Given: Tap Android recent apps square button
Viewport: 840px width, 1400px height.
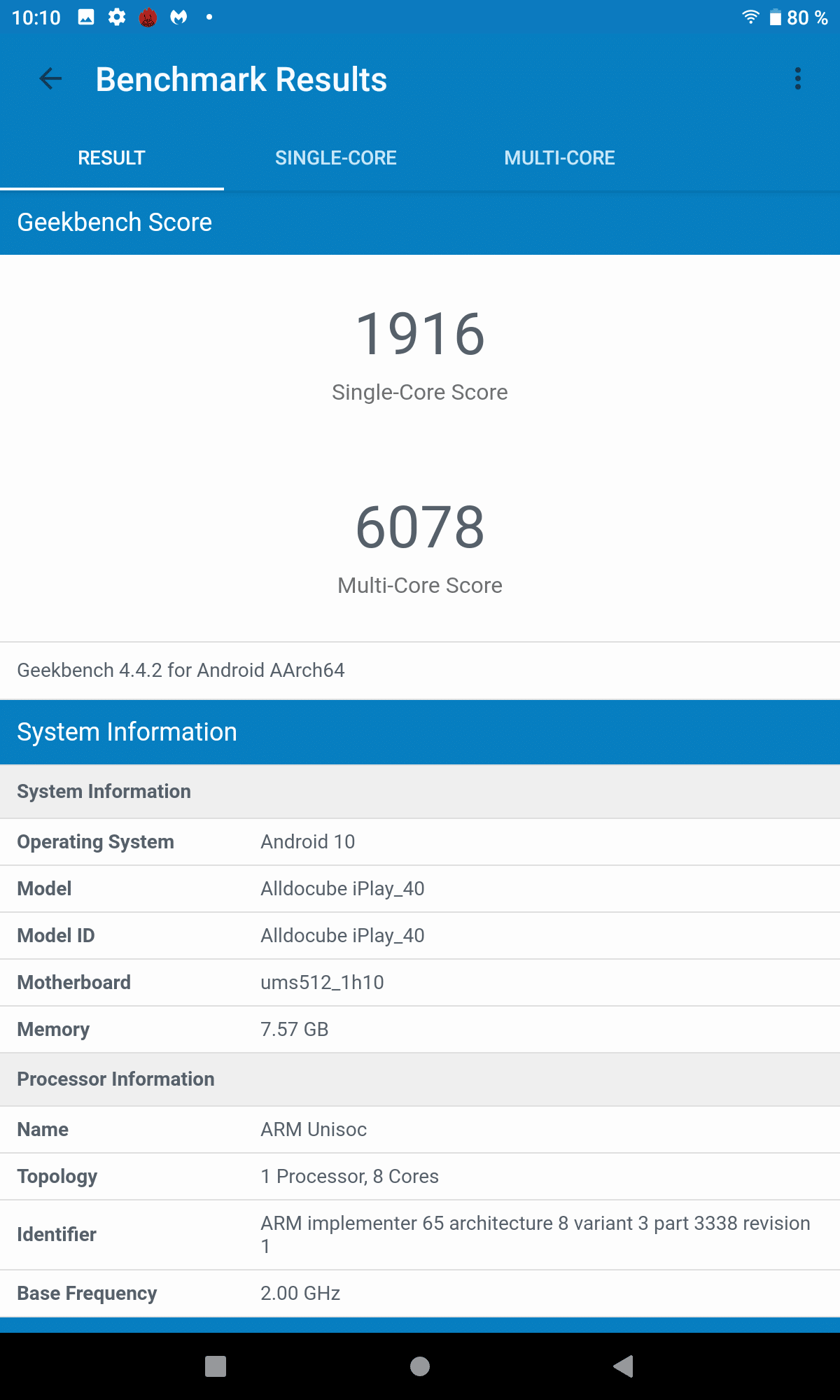Looking at the screenshot, I should click(216, 1366).
